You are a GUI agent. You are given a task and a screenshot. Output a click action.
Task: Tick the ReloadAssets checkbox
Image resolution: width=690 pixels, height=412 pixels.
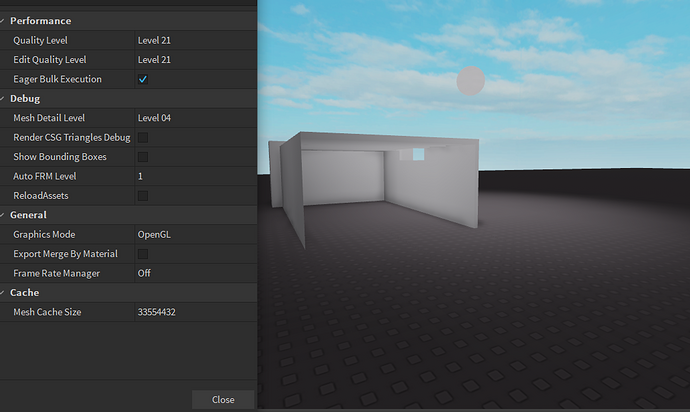pyautogui.click(x=143, y=195)
